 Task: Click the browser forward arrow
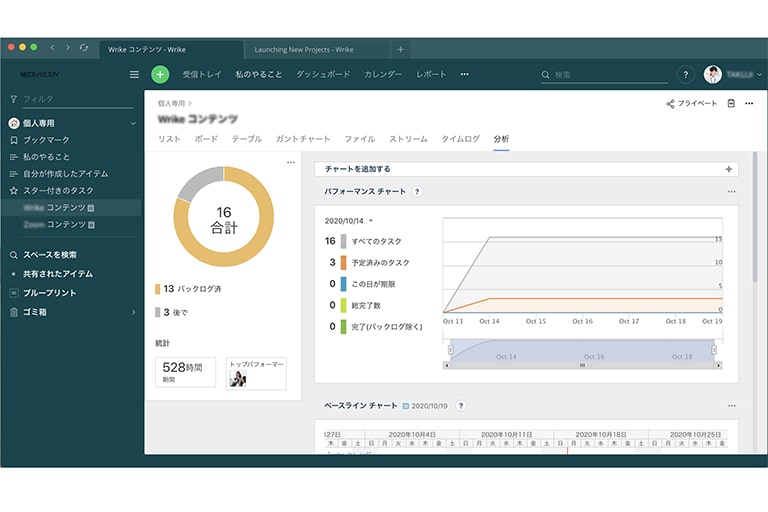pyautogui.click(x=68, y=48)
